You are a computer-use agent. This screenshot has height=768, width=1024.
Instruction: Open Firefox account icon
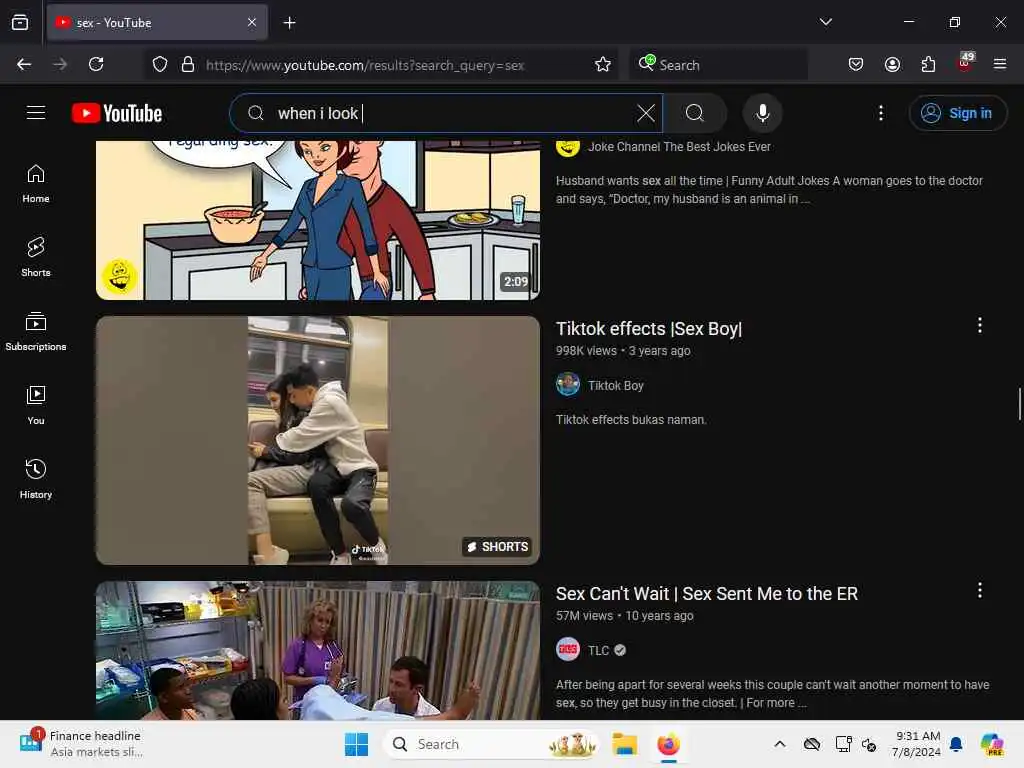pyautogui.click(x=892, y=64)
